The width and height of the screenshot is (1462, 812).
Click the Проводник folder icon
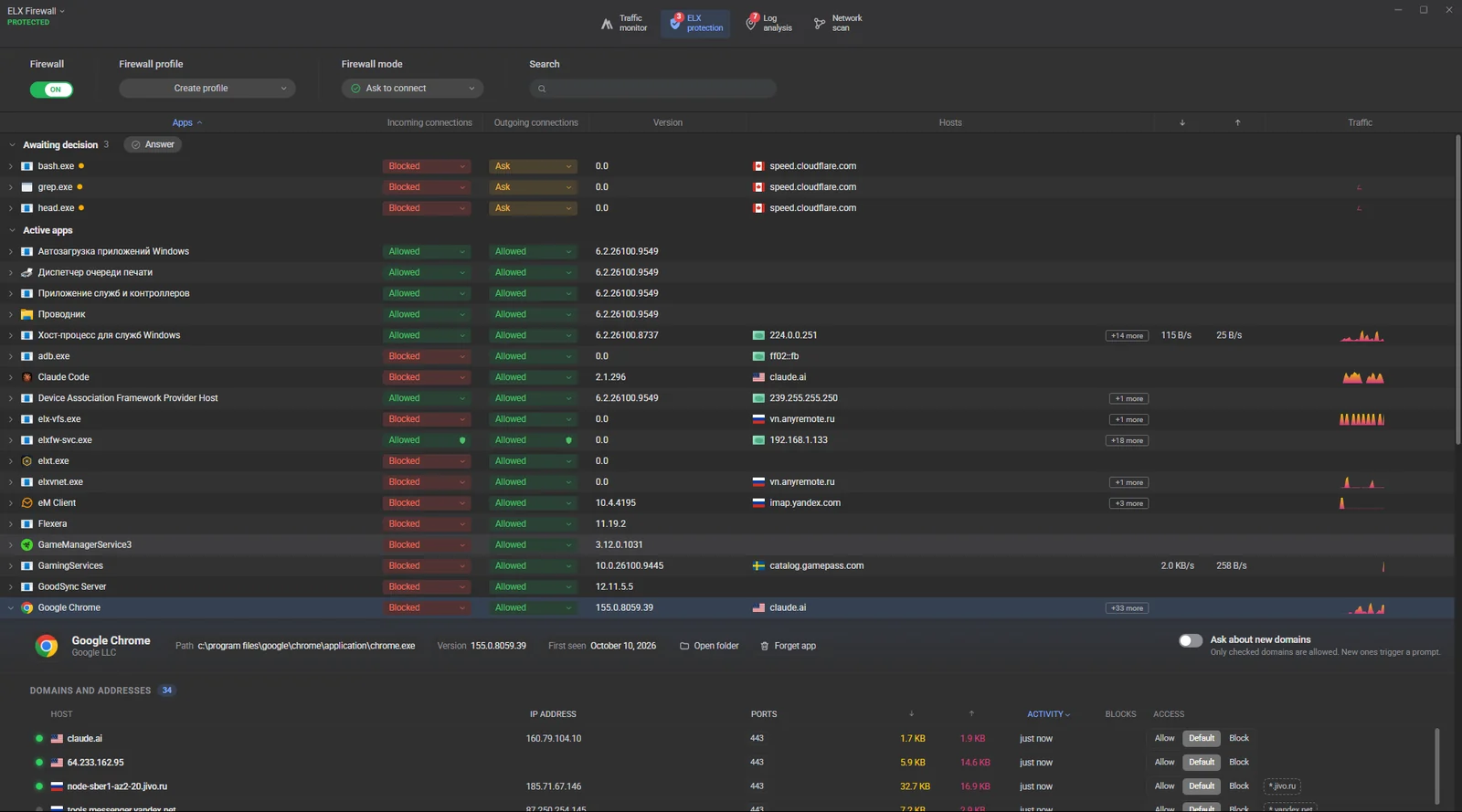[x=26, y=314]
